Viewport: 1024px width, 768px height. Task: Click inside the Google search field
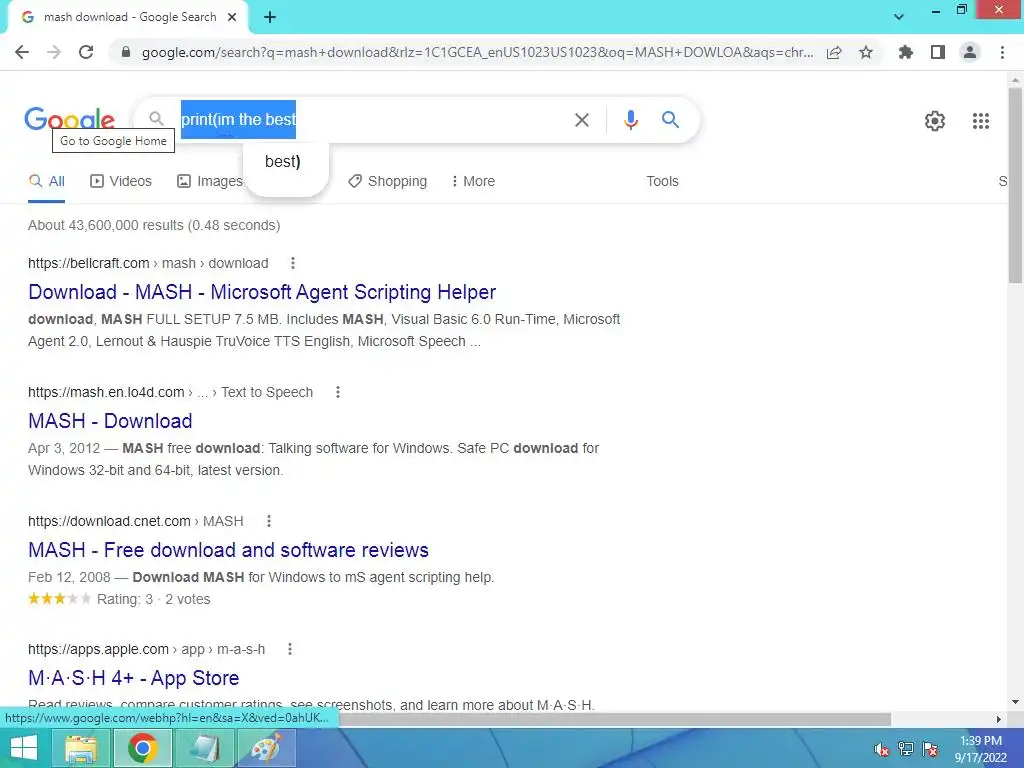(x=372, y=120)
